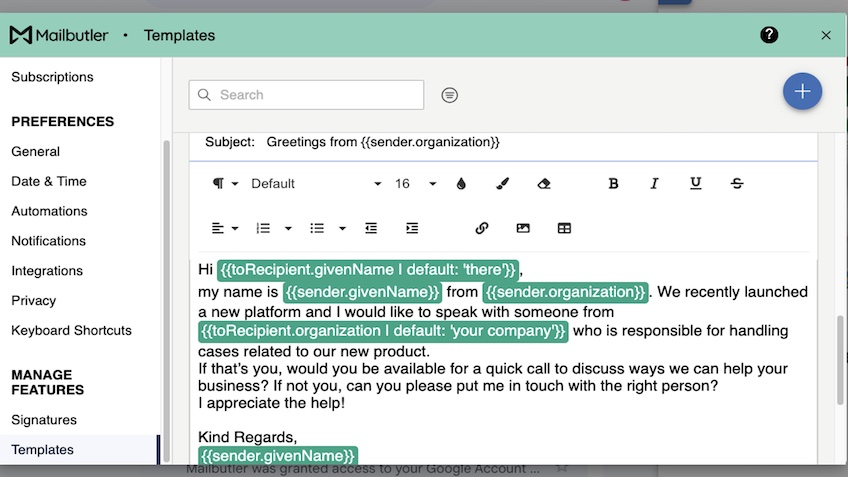Click the toRecipient.givenName placeholder tag
This screenshot has width=848, height=477.
[x=368, y=270]
